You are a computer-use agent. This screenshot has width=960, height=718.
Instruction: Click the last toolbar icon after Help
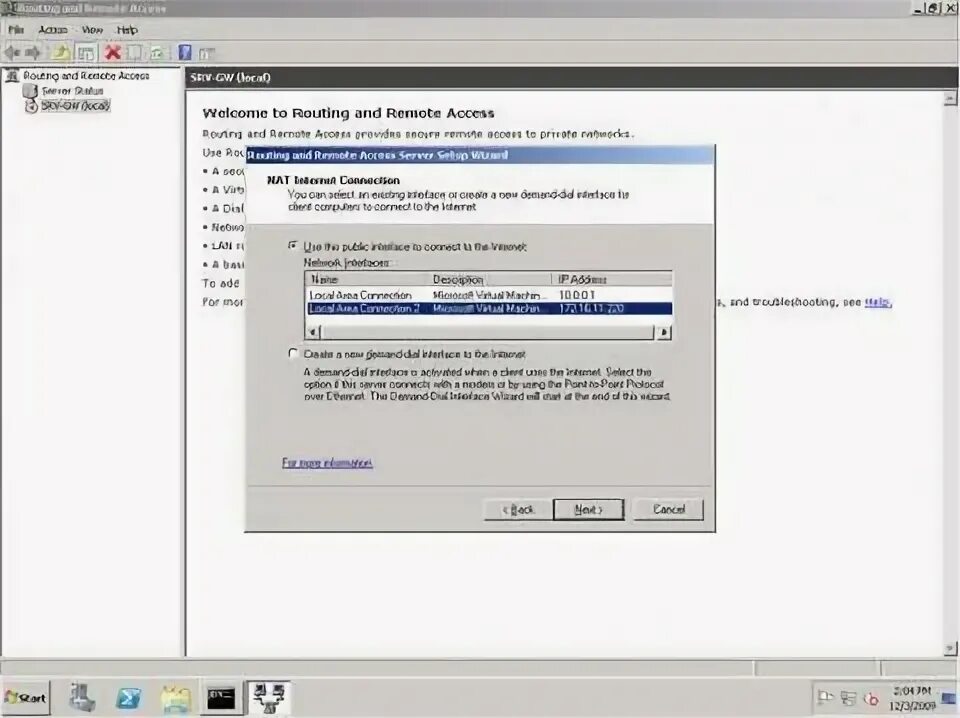(207, 53)
